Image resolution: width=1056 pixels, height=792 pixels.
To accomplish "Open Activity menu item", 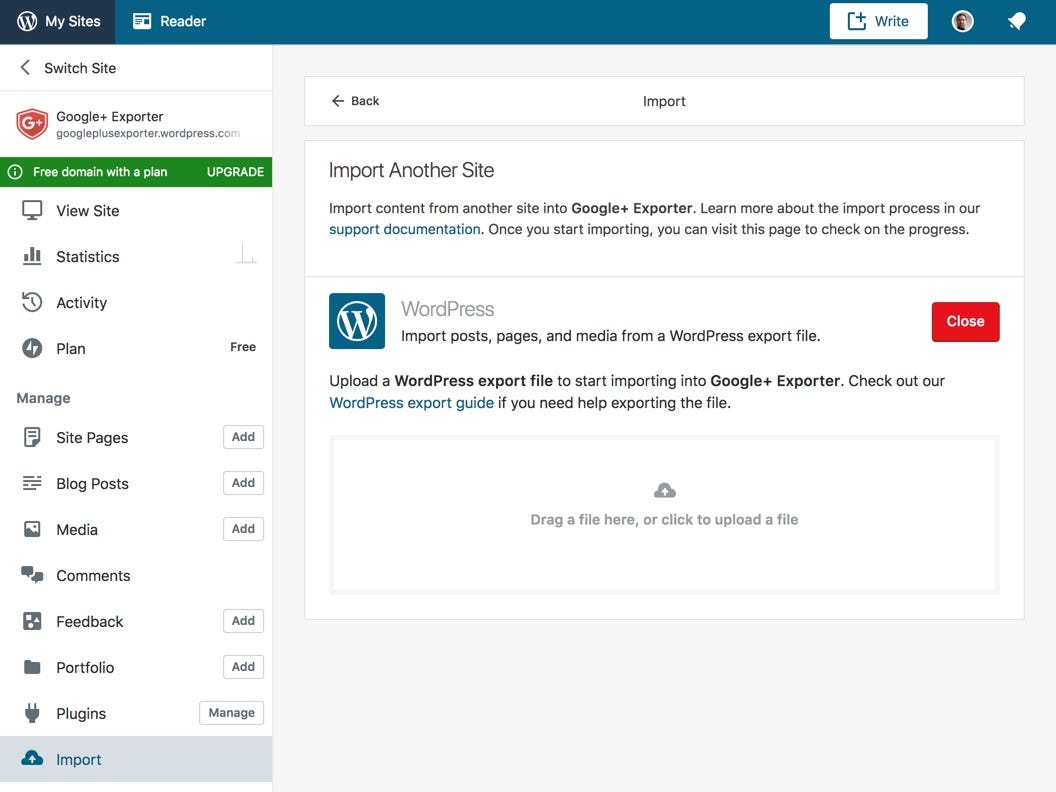I will [x=136, y=302].
